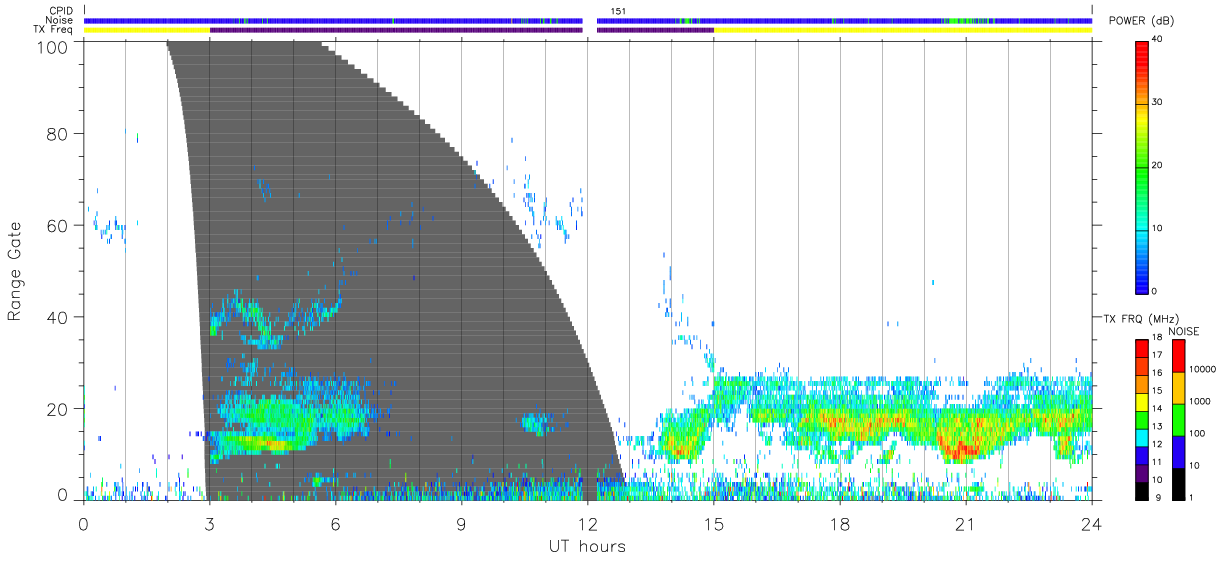Click x-axis tick label 18
Viewport: 1228px width, 567px height.
click(839, 524)
